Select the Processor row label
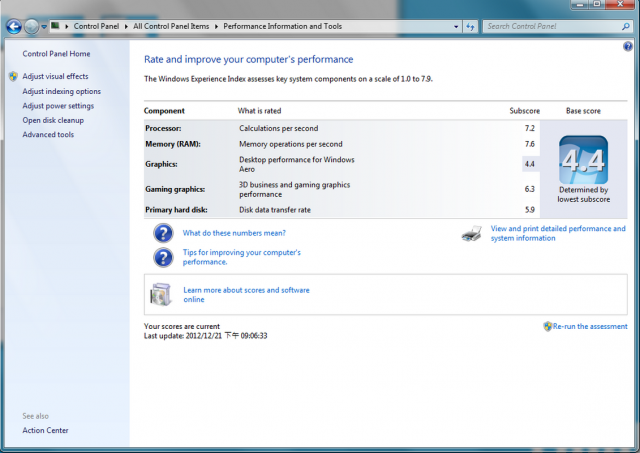 pyautogui.click(x=163, y=128)
